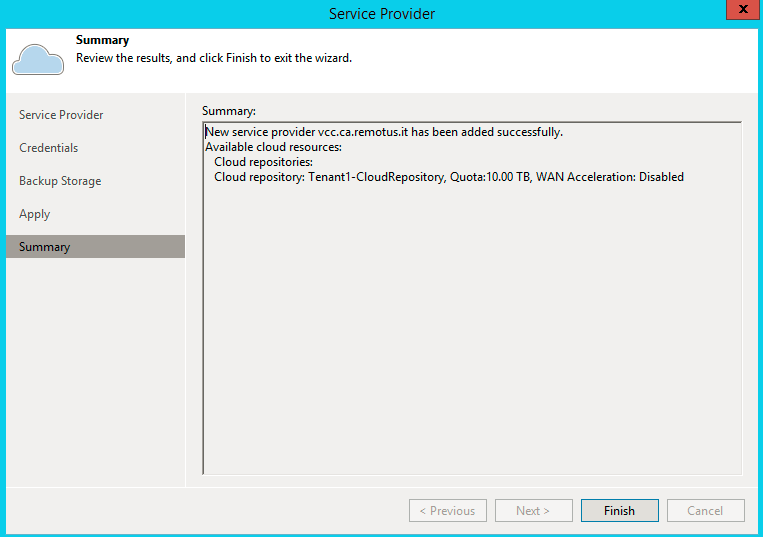Screen dimensions: 763x537
Task: Switch to the Apply step
Action: coord(35,214)
